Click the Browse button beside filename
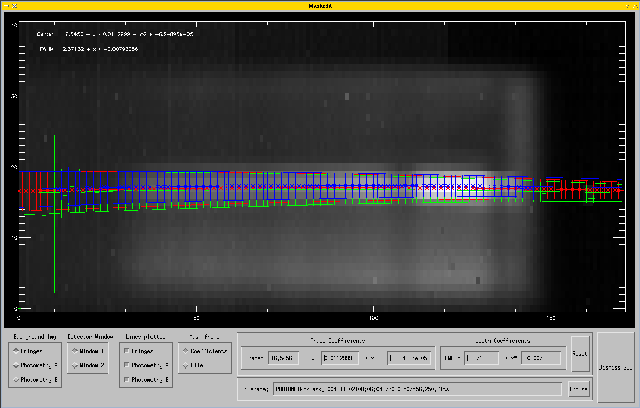Viewport: 640px width, 408px height. tap(578, 389)
